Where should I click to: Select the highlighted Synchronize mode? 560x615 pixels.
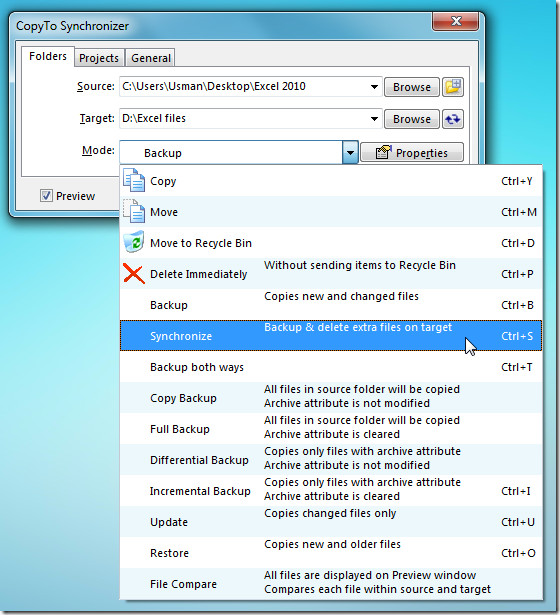tap(331, 335)
